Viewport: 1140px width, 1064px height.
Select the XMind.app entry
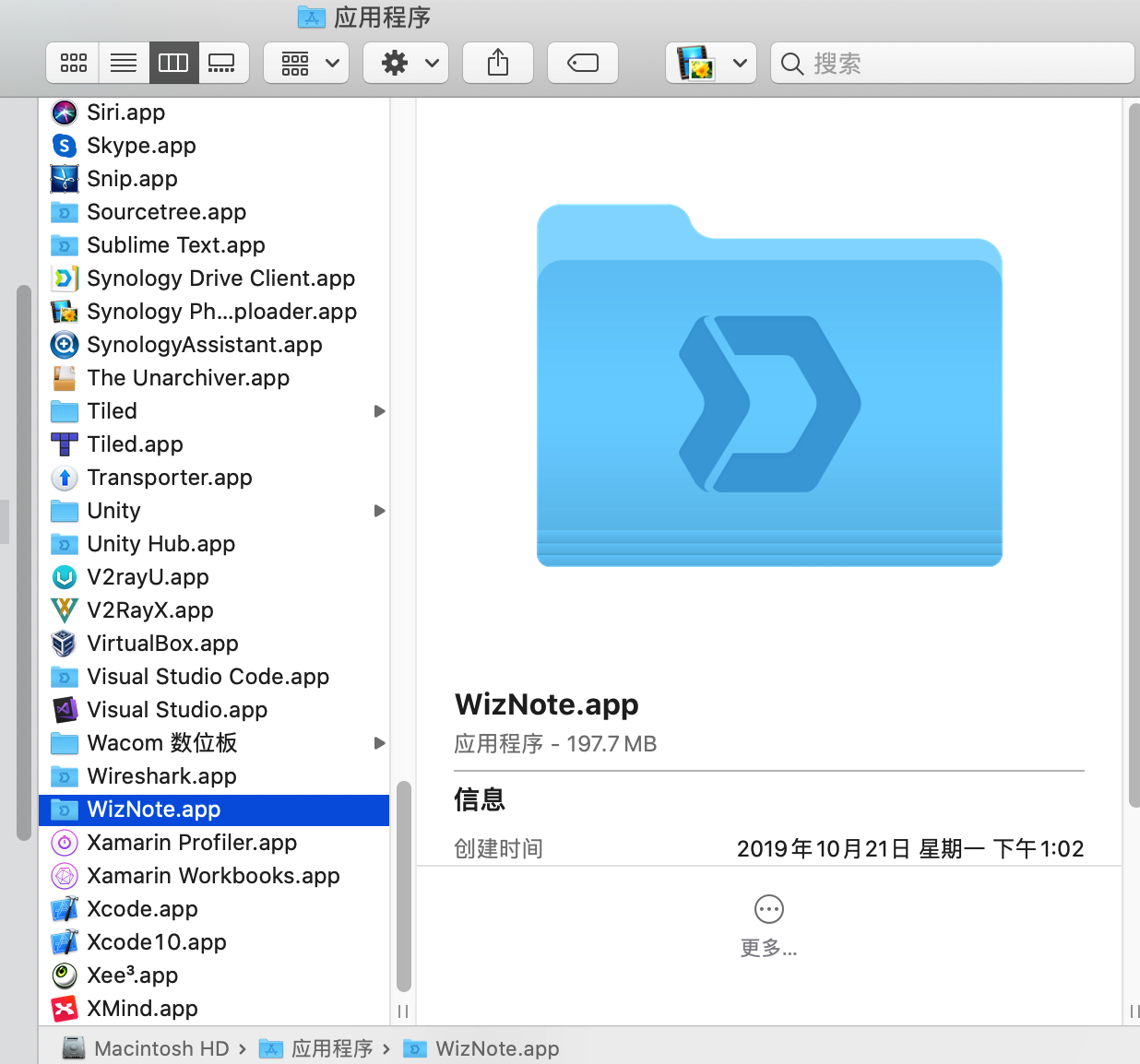coord(142,1009)
